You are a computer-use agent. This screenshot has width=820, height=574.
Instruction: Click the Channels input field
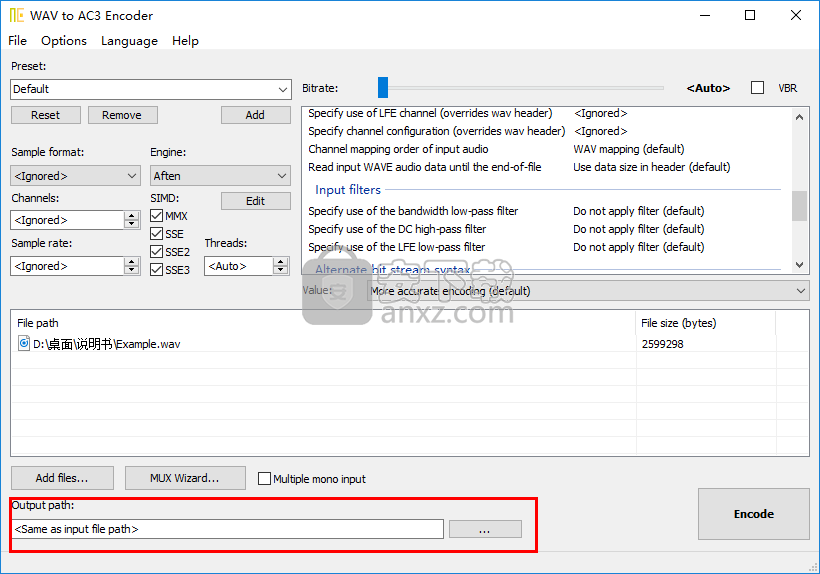click(67, 220)
